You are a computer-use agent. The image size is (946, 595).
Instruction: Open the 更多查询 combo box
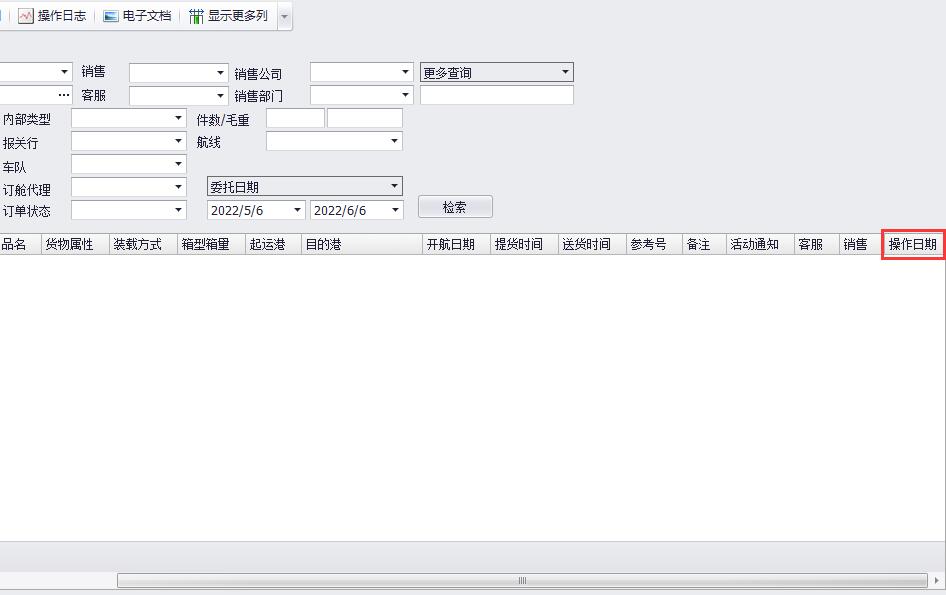click(x=565, y=73)
